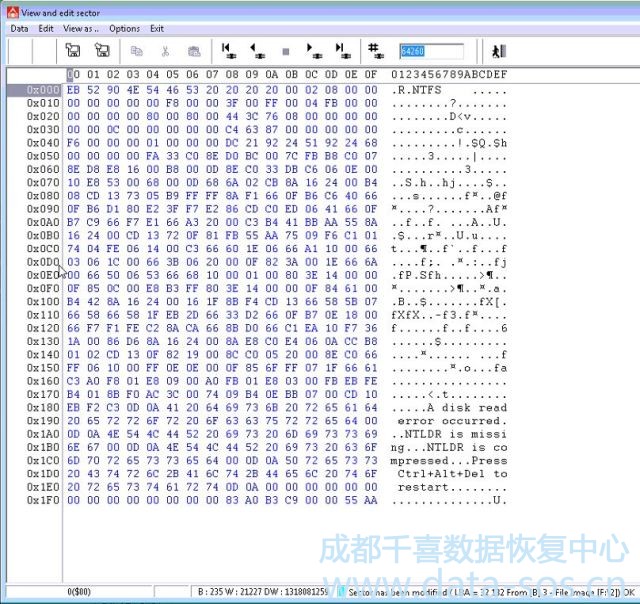Jump to the first sector
The height and width of the screenshot is (604, 640).
click(x=229, y=51)
